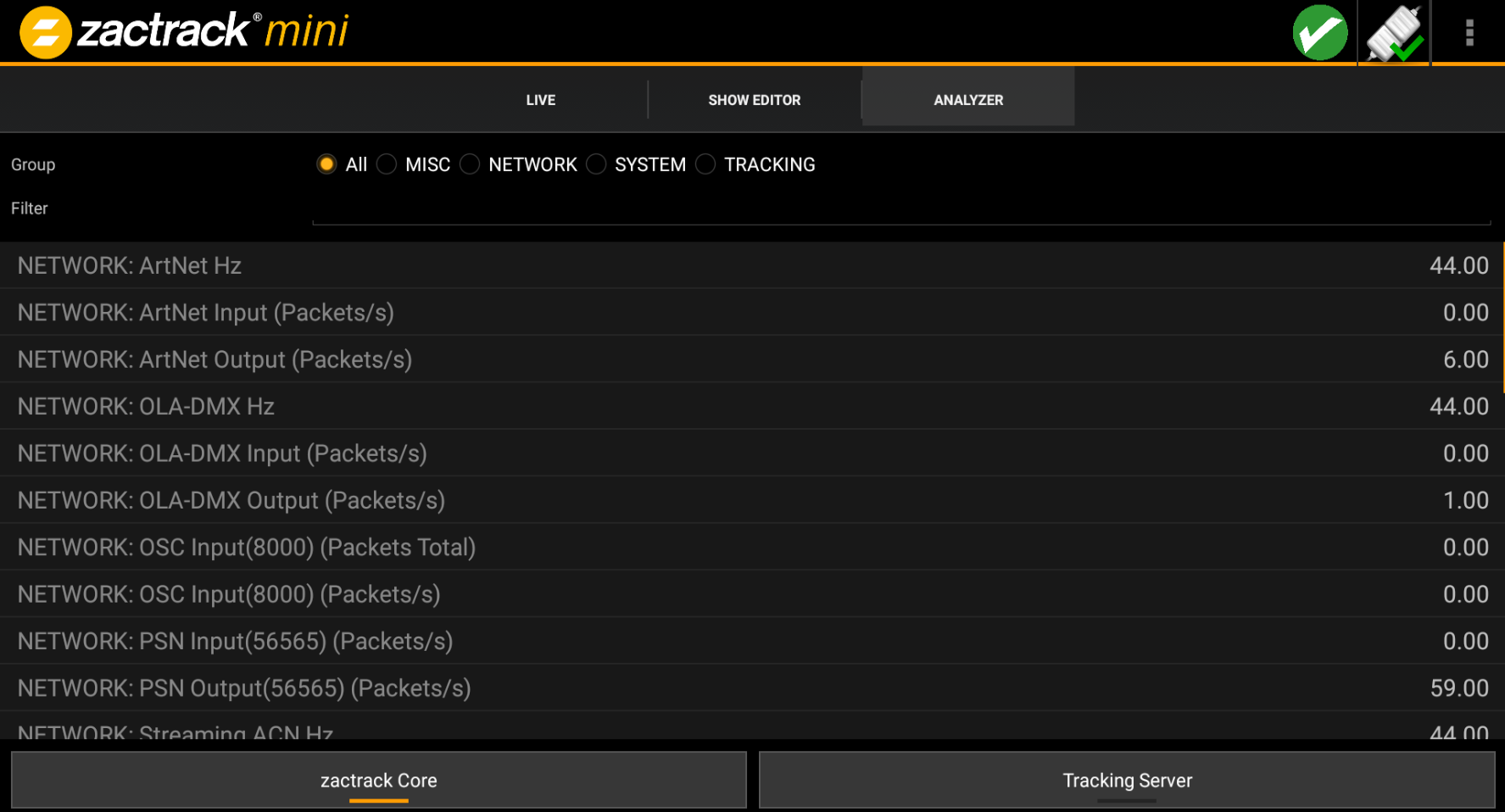This screenshot has width=1505, height=812.
Task: Switch to Tracking Server view
Action: pos(1127,780)
